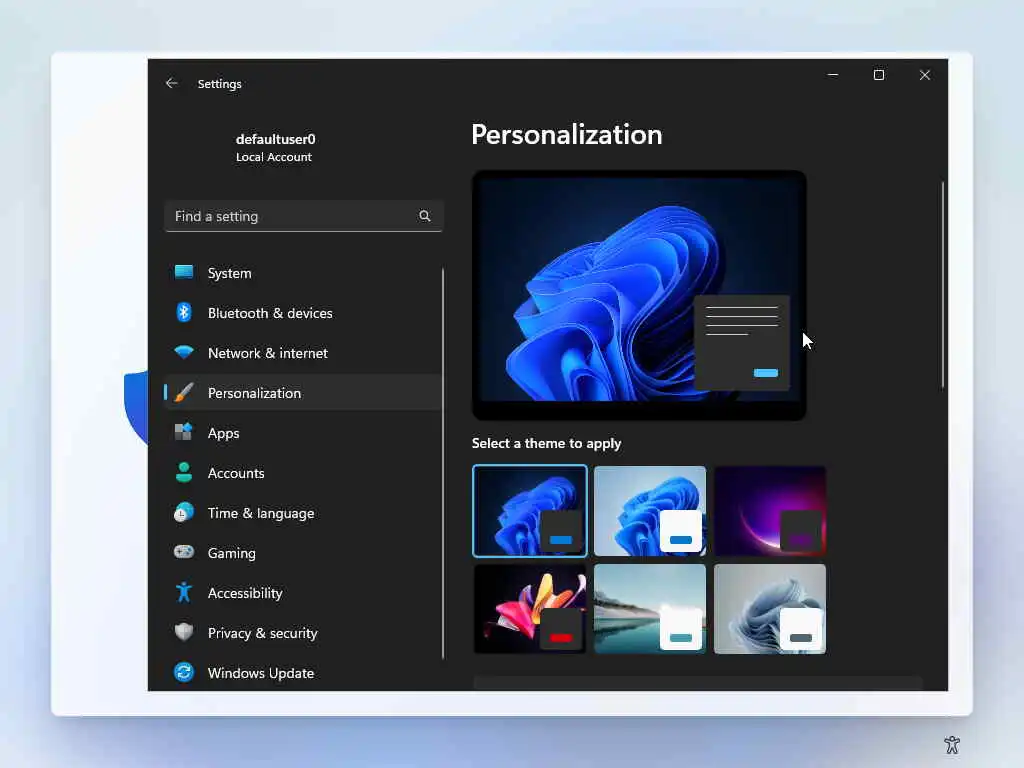Maximize the Settings window

pos(879,75)
